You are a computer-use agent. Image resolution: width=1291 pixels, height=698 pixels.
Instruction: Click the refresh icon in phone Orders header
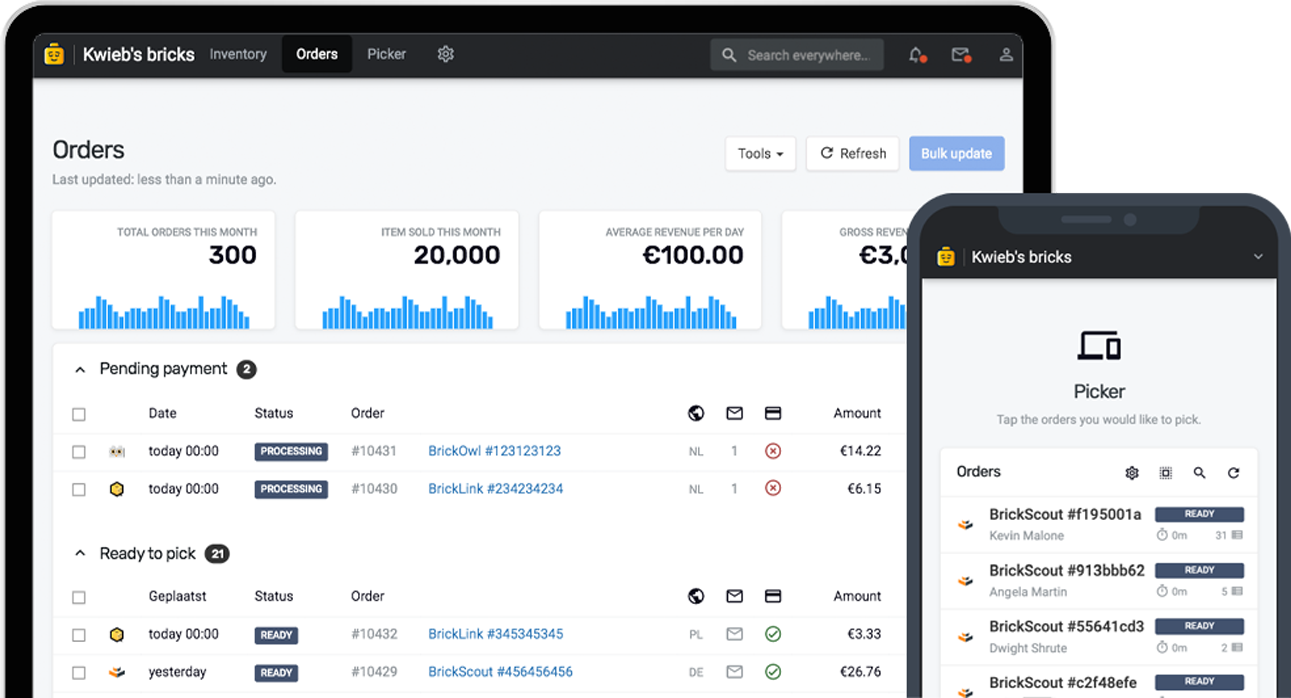point(1234,473)
